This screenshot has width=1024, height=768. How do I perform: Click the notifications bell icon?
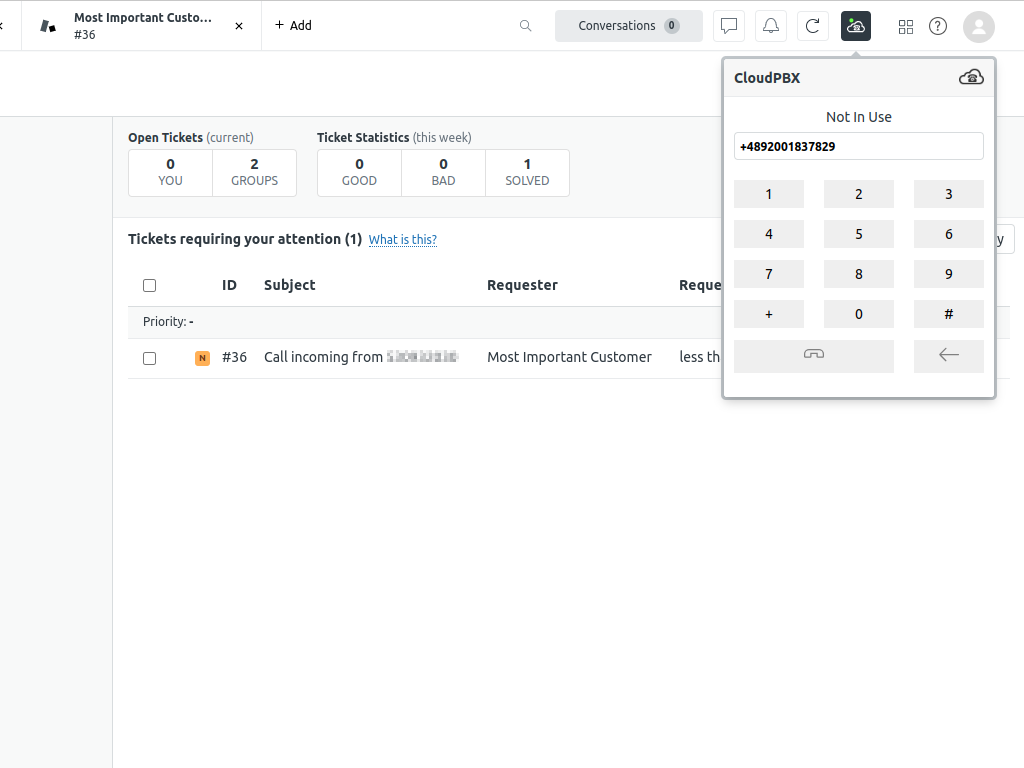point(771,26)
